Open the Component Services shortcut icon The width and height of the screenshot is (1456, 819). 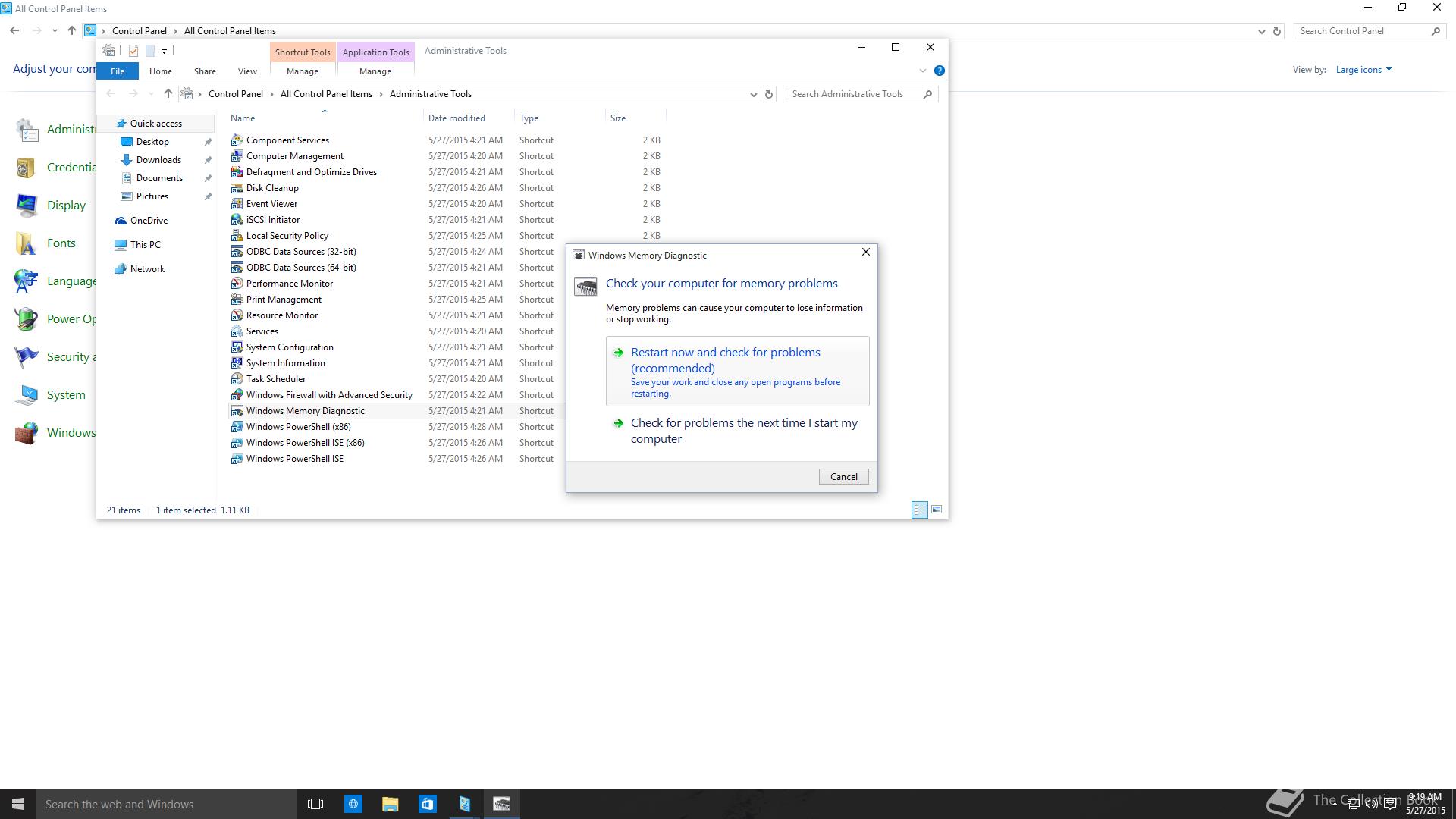[237, 140]
